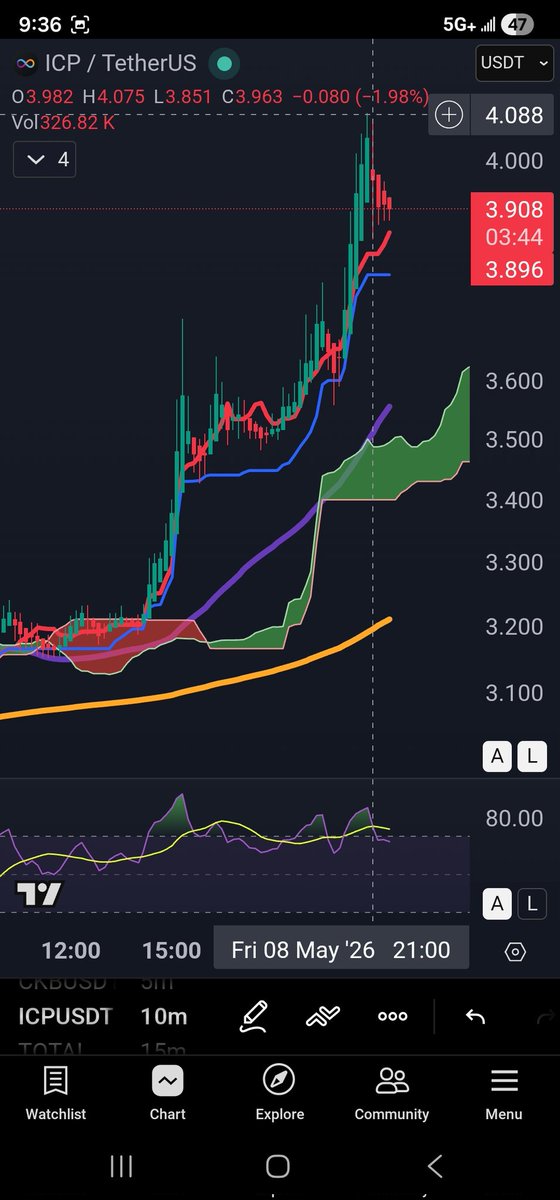Tap the 12:00 time axis label
The height and width of the screenshot is (1200, 560).
[x=71, y=950]
